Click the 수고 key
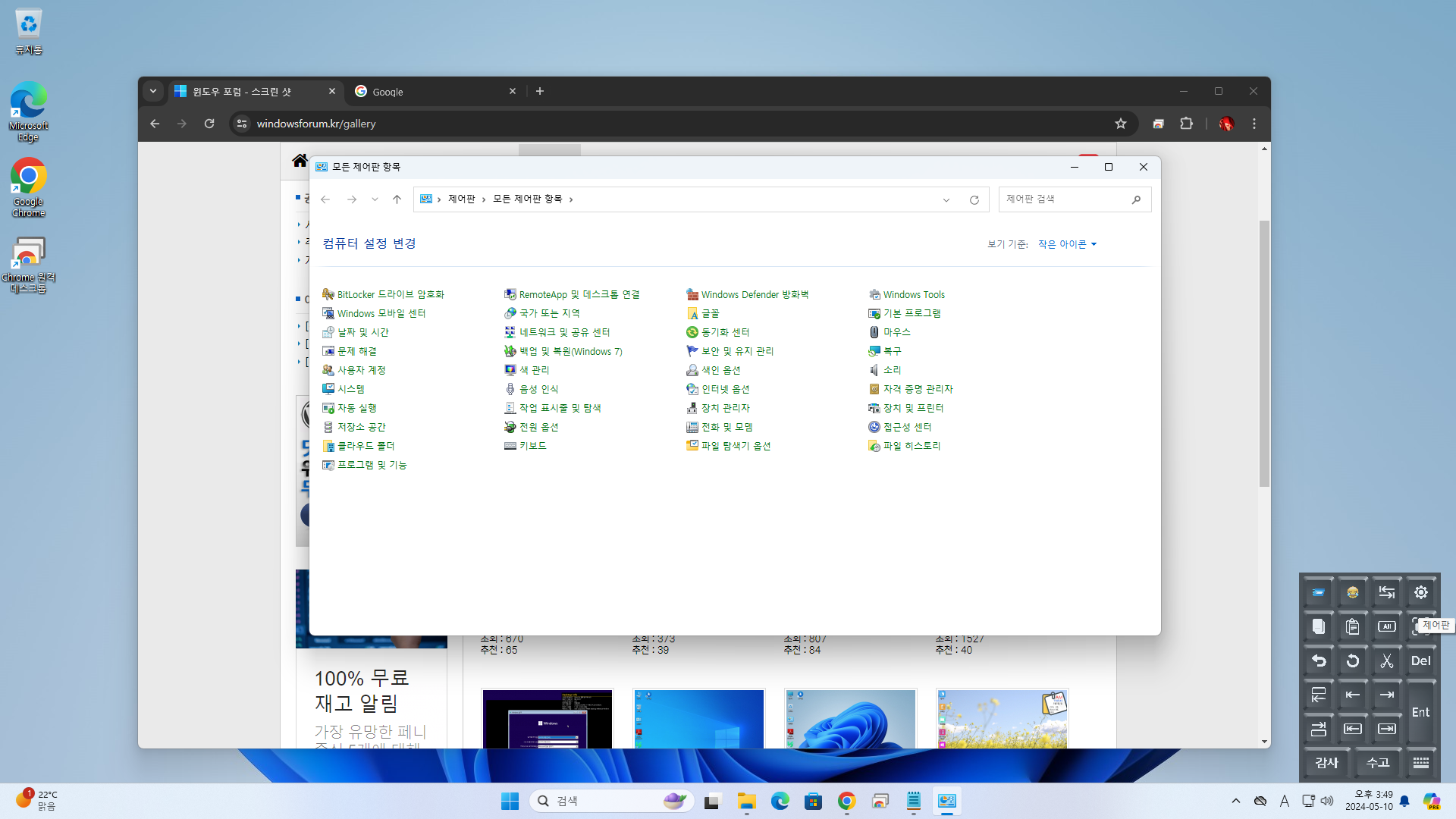This screenshot has width=1456, height=819. (1378, 763)
